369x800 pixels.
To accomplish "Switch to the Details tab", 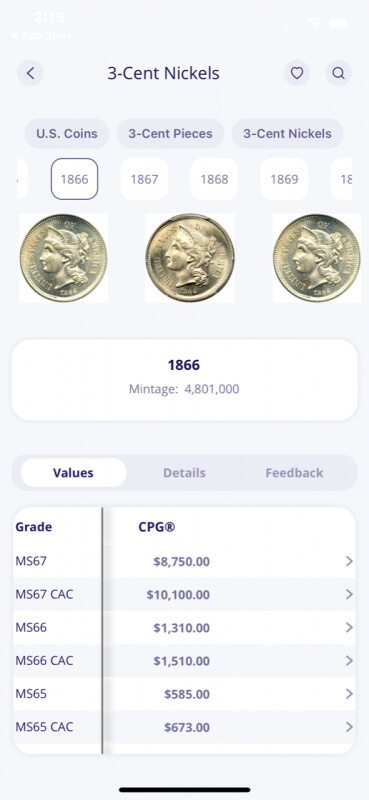I will pyautogui.click(x=184, y=472).
